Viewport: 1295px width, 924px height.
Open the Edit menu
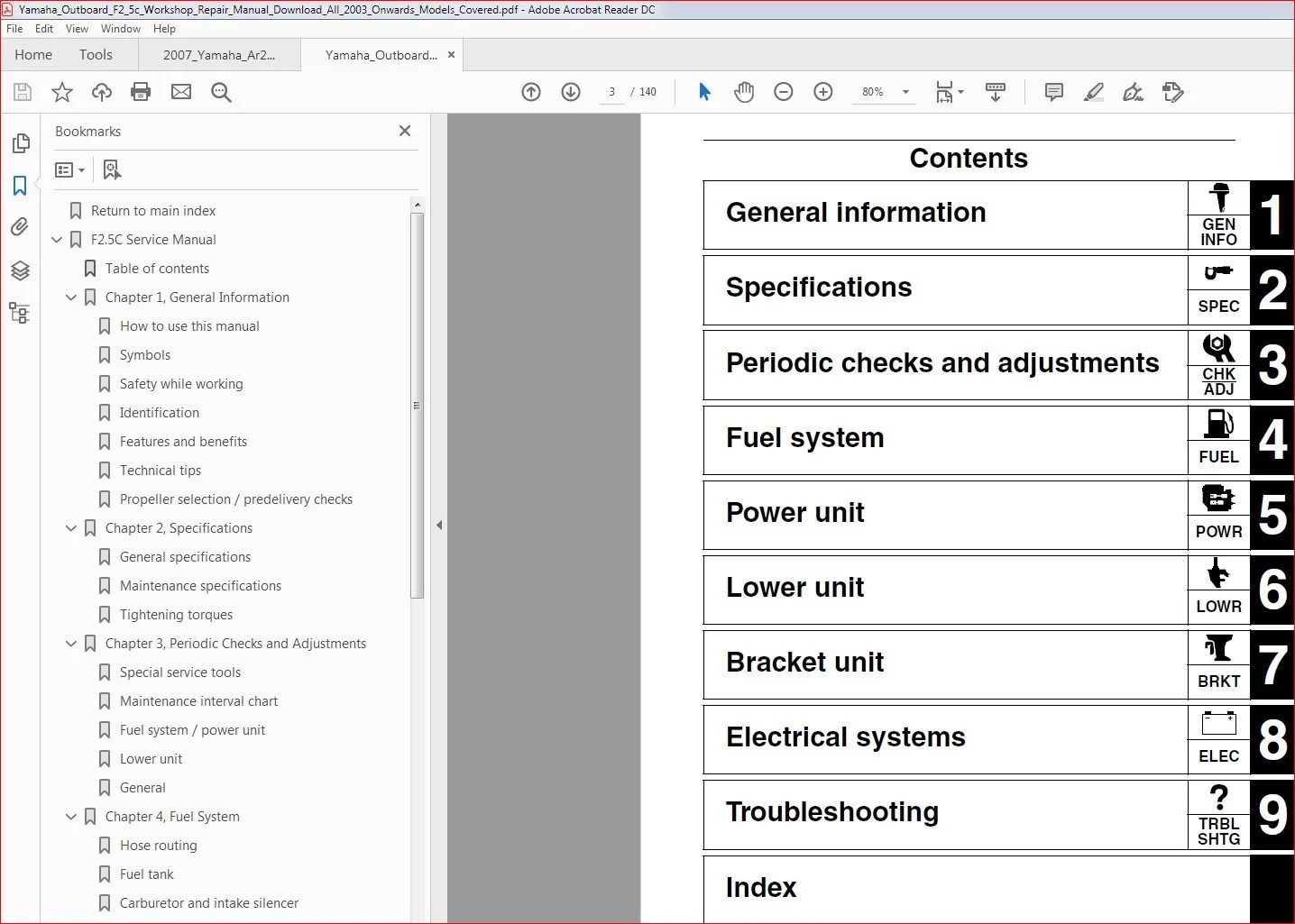(x=44, y=29)
